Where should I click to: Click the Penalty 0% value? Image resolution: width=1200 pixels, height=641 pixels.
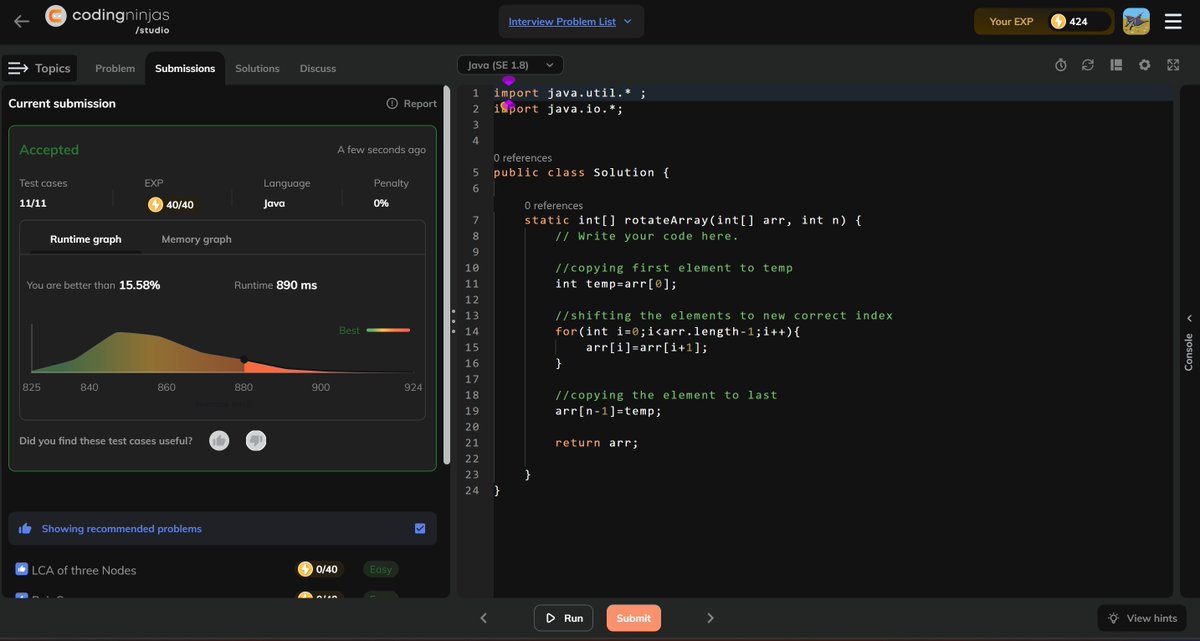(381, 203)
